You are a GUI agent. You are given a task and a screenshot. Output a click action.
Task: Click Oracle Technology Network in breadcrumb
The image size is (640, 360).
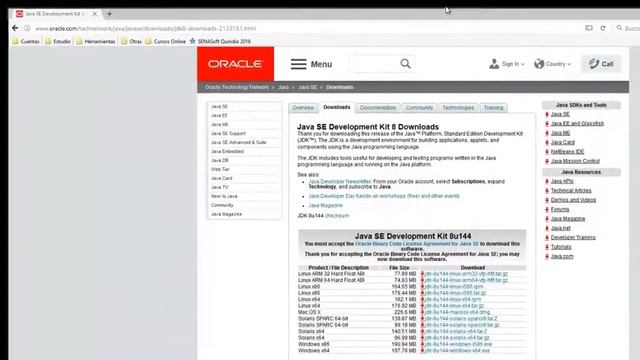pyautogui.click(x=237, y=87)
